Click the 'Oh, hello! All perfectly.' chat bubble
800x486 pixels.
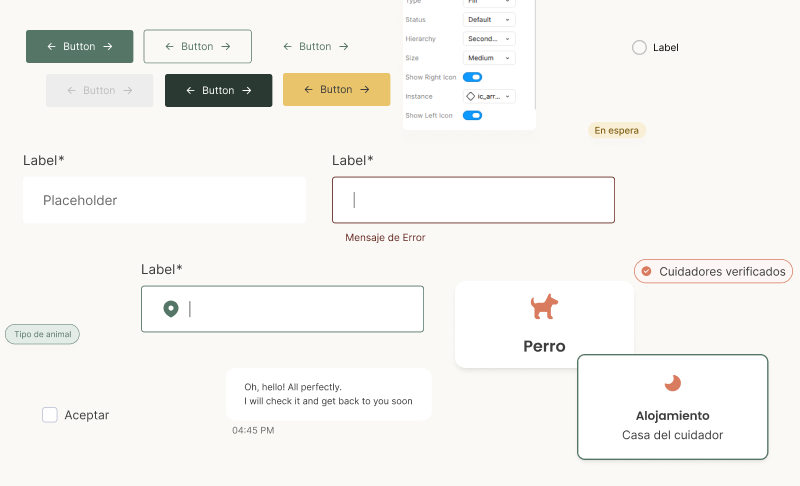[x=329, y=394]
